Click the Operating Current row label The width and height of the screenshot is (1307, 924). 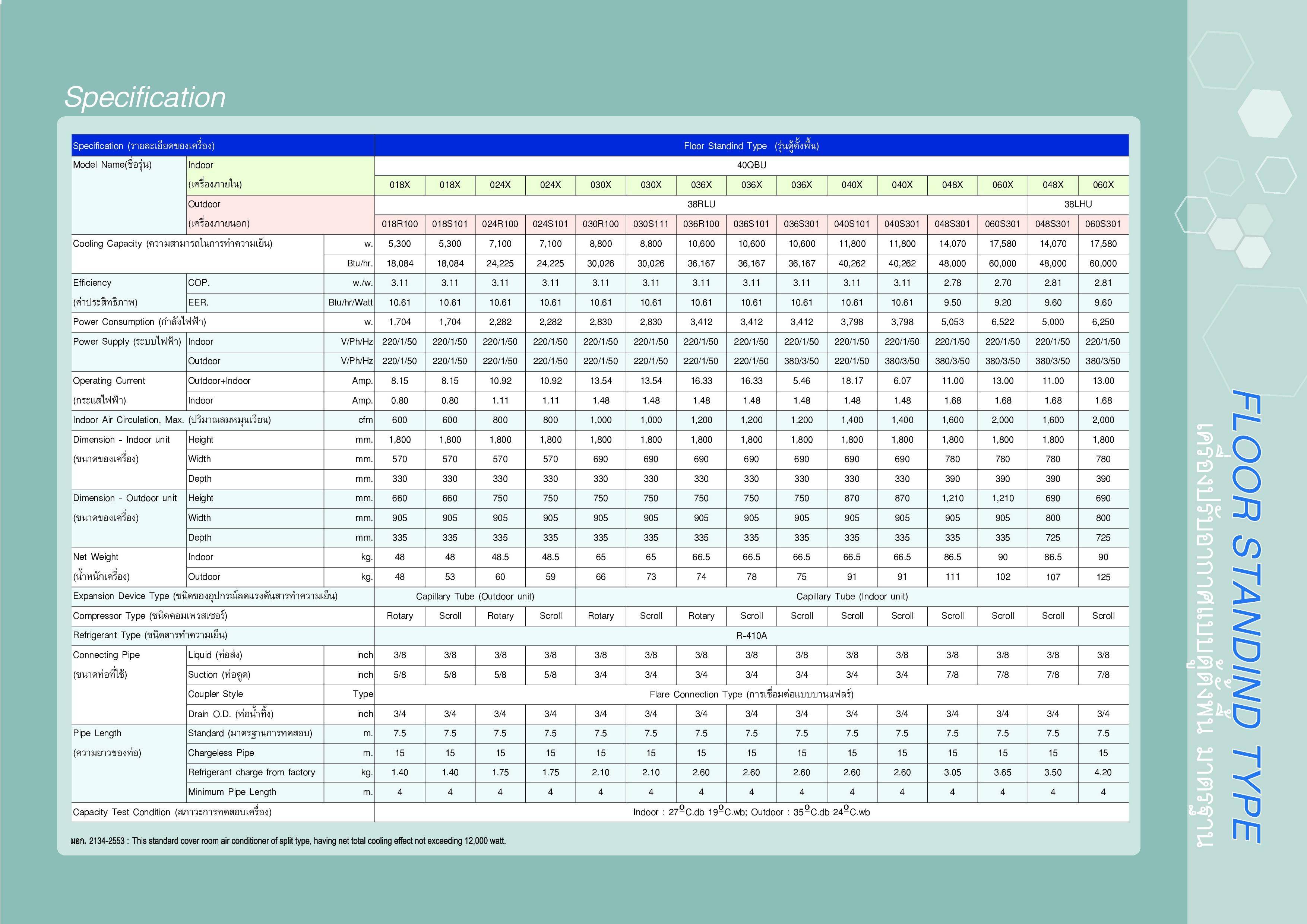pyautogui.click(x=109, y=380)
